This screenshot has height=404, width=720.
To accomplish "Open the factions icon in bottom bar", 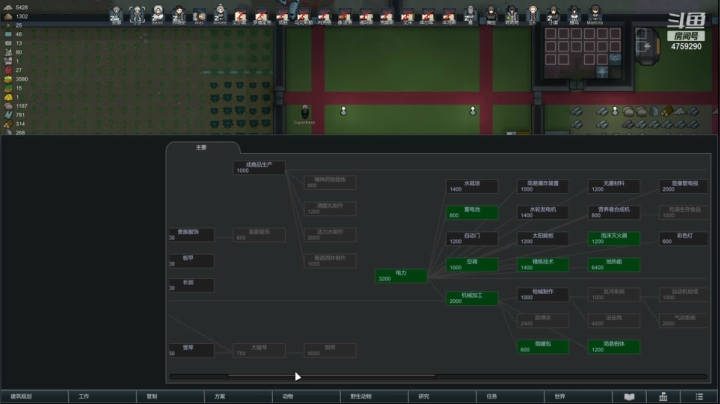I will (x=663, y=397).
